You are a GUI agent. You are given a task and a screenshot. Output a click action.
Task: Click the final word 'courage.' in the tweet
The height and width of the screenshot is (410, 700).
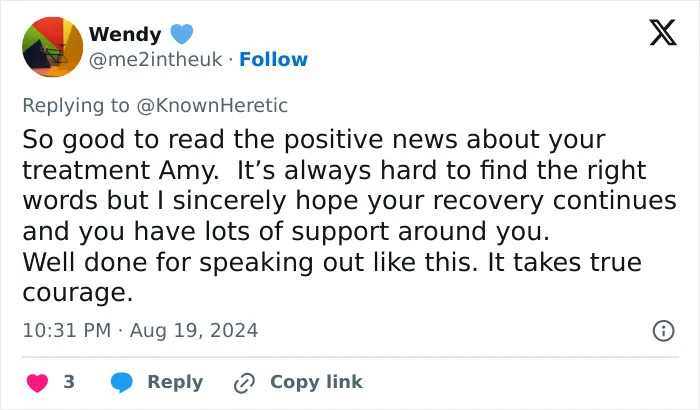[78, 293]
